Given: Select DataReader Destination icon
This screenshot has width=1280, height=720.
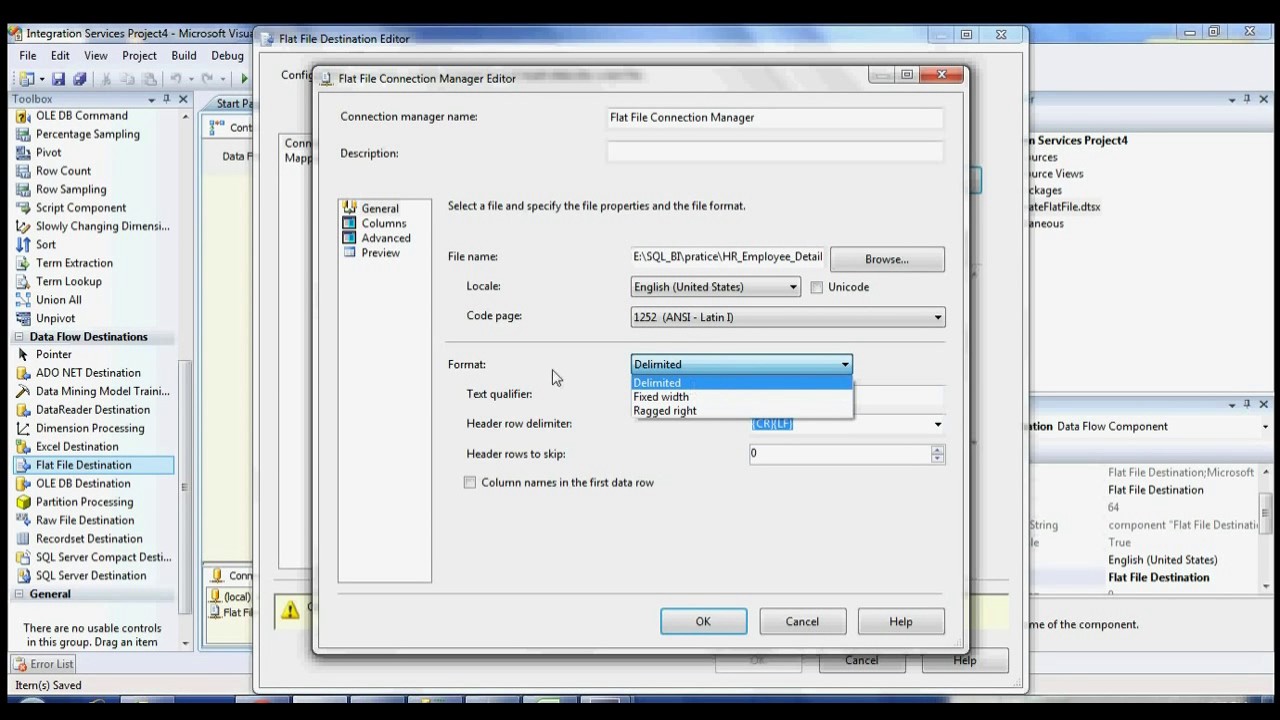Looking at the screenshot, I should 24,410.
